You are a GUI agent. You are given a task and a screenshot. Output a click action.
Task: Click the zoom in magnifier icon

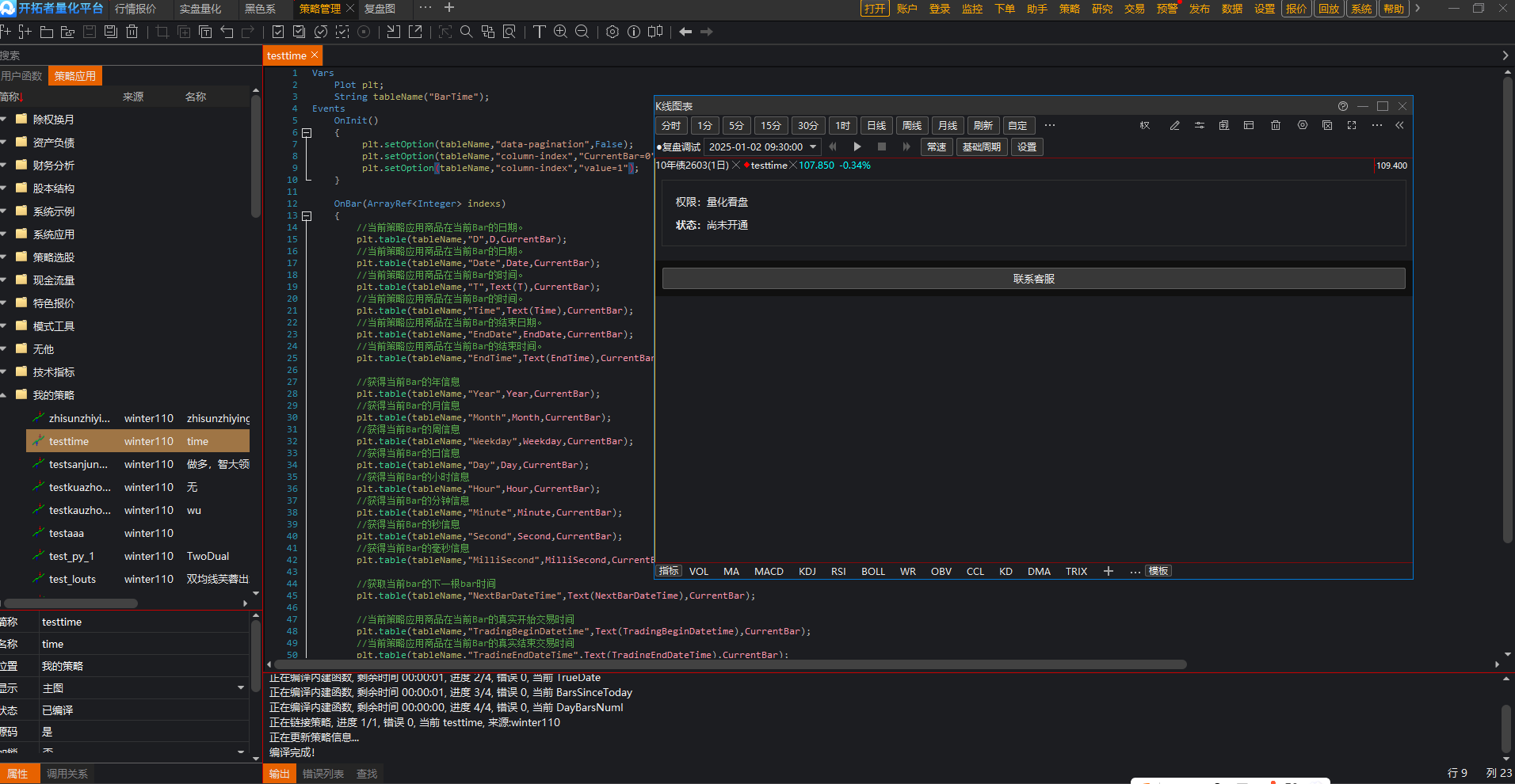pyautogui.click(x=560, y=32)
